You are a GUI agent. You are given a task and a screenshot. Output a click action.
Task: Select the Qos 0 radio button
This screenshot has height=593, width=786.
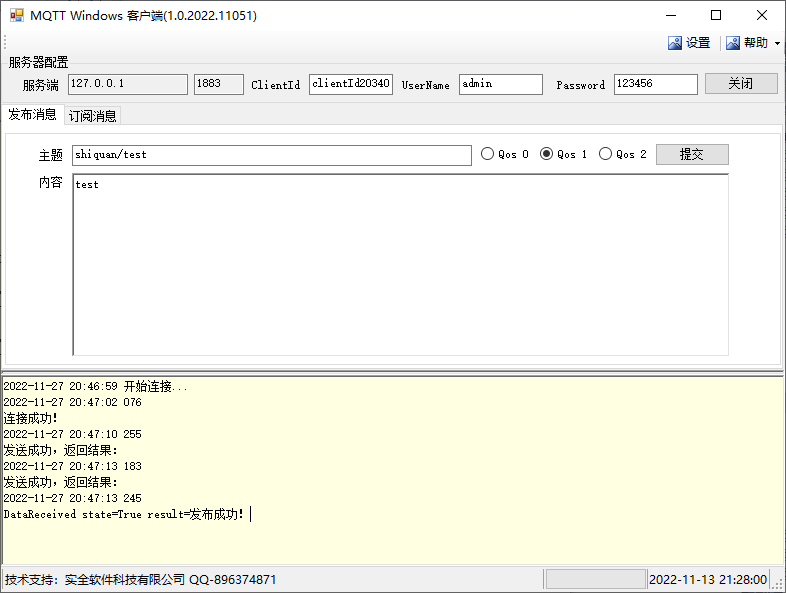(x=505, y=154)
